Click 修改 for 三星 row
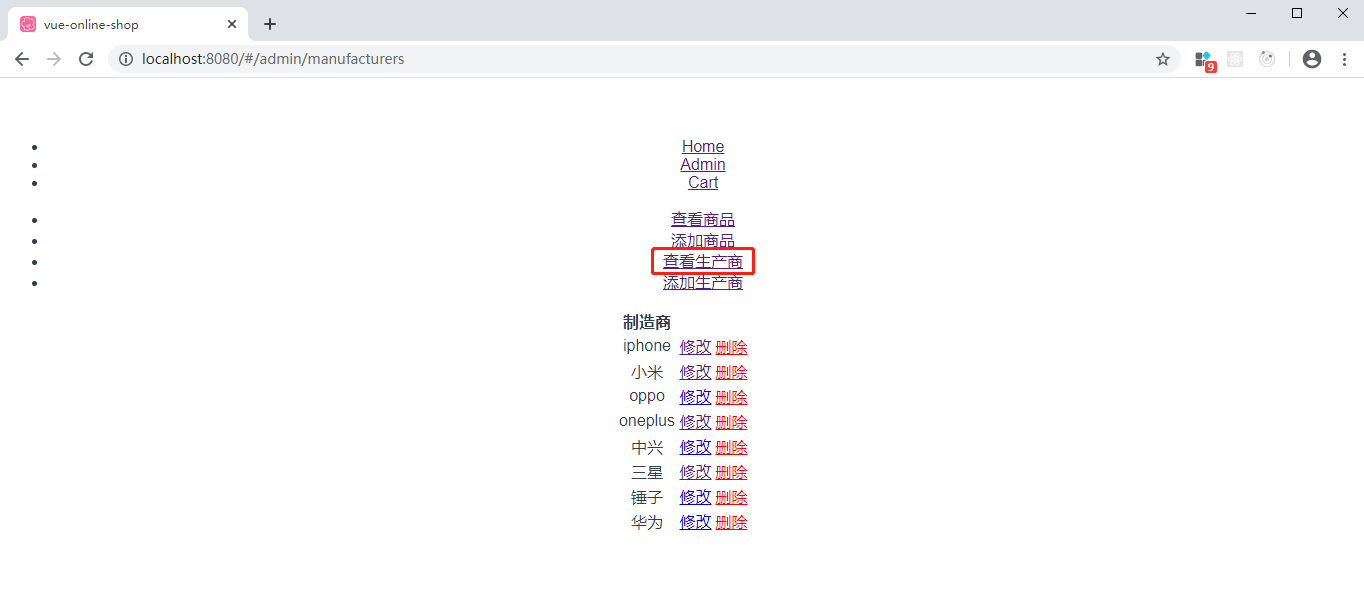Viewport: 1364px width, 590px height. pyautogui.click(x=696, y=472)
